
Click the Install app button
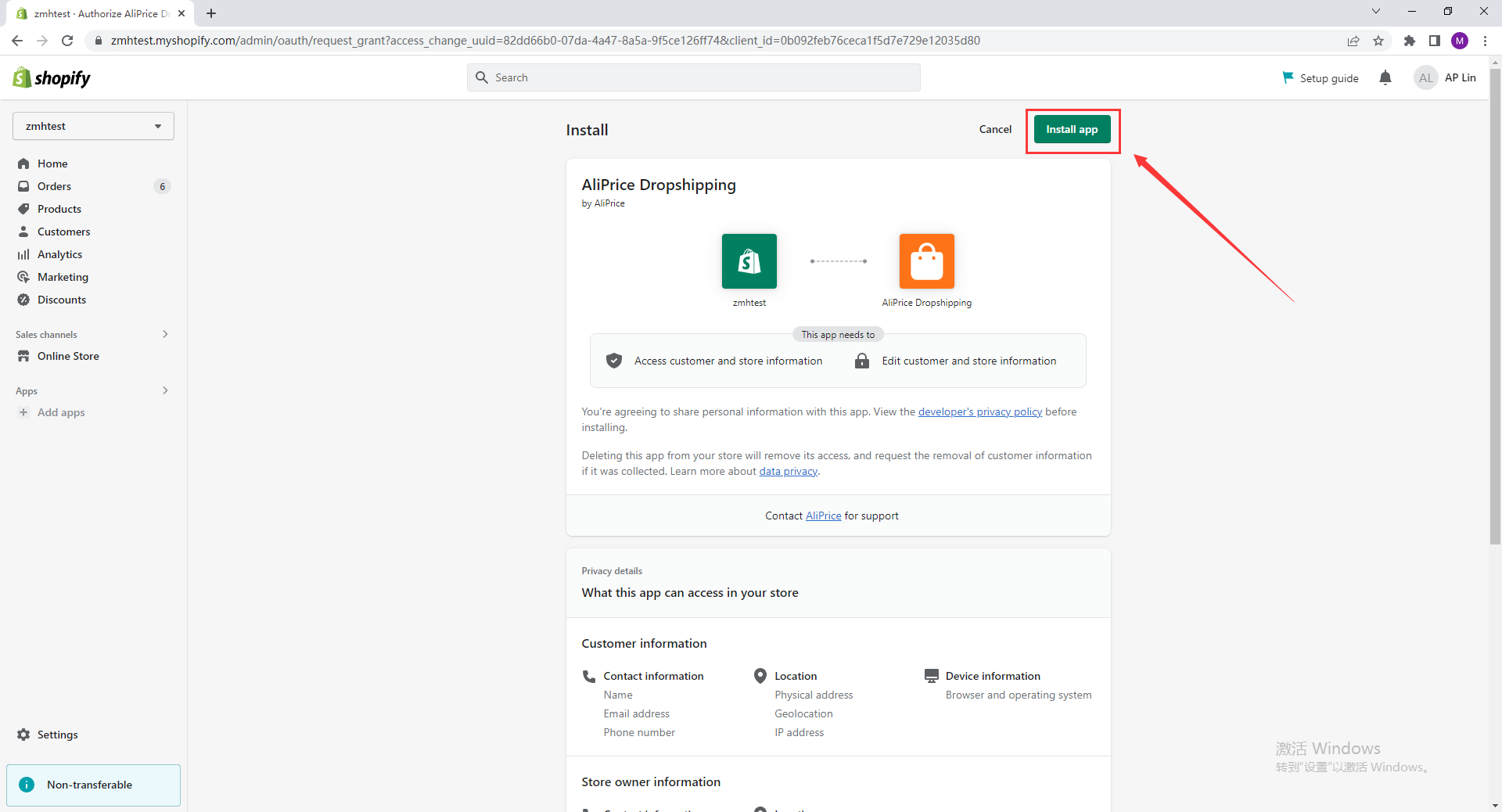[x=1072, y=129]
